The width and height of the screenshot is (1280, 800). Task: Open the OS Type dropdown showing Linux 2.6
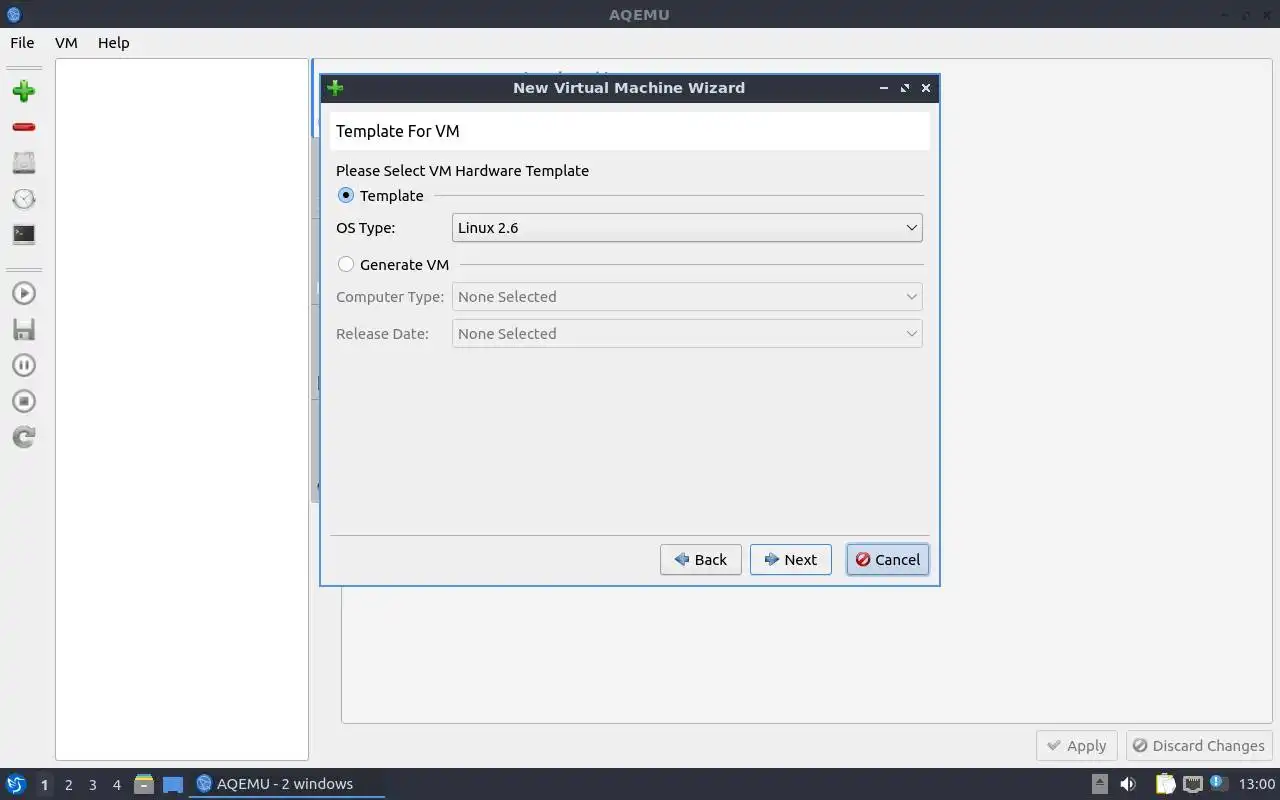pyautogui.click(x=687, y=228)
